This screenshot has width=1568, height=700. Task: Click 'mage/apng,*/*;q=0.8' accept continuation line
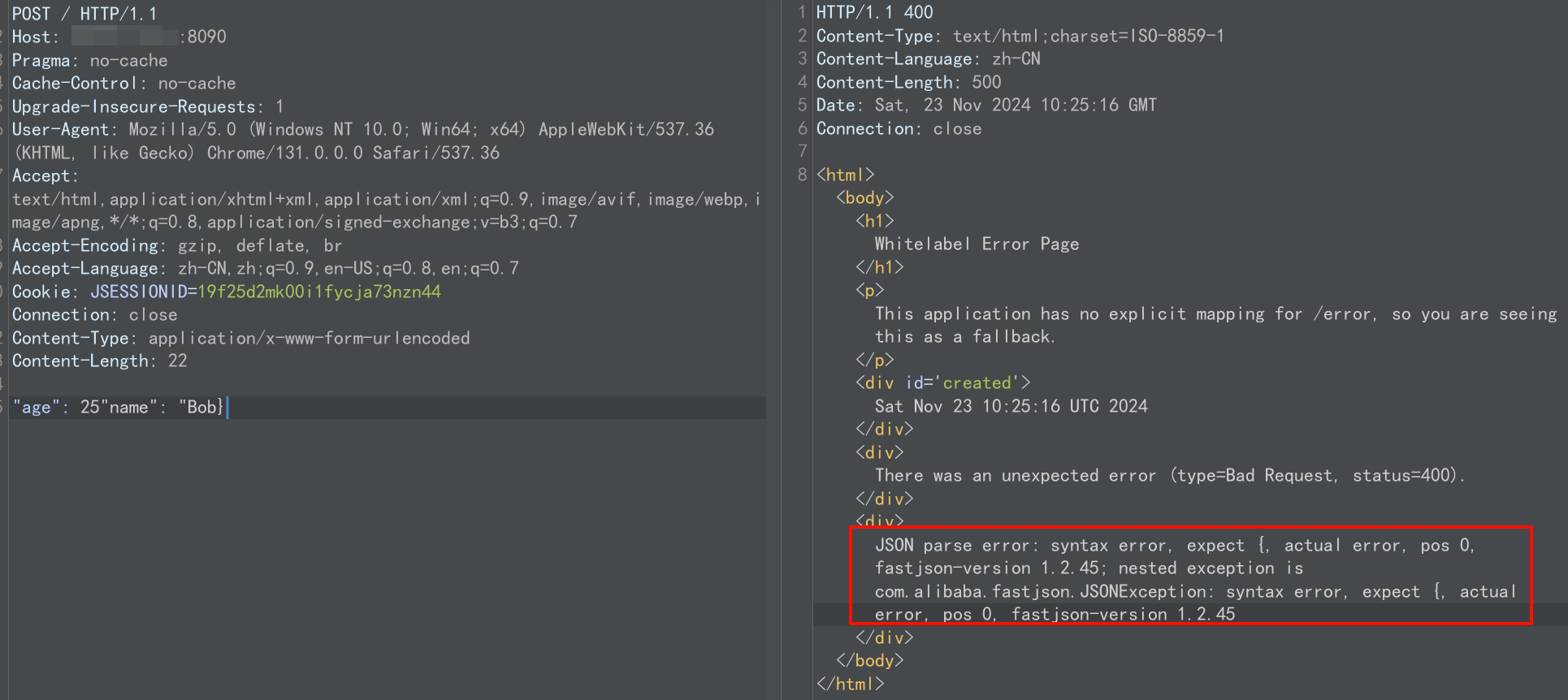(294, 222)
